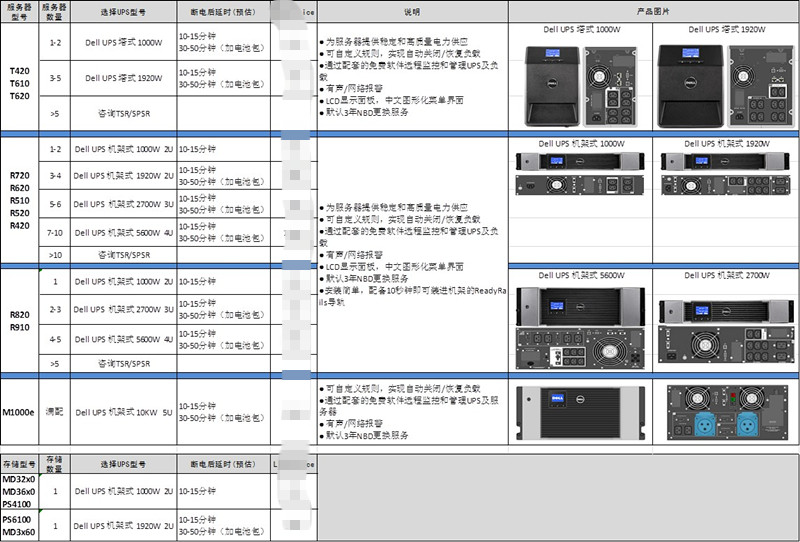Screen dimensions: 800x542
Task: Select the PS6100 MD3x60 storage cell
Action: click(19, 526)
